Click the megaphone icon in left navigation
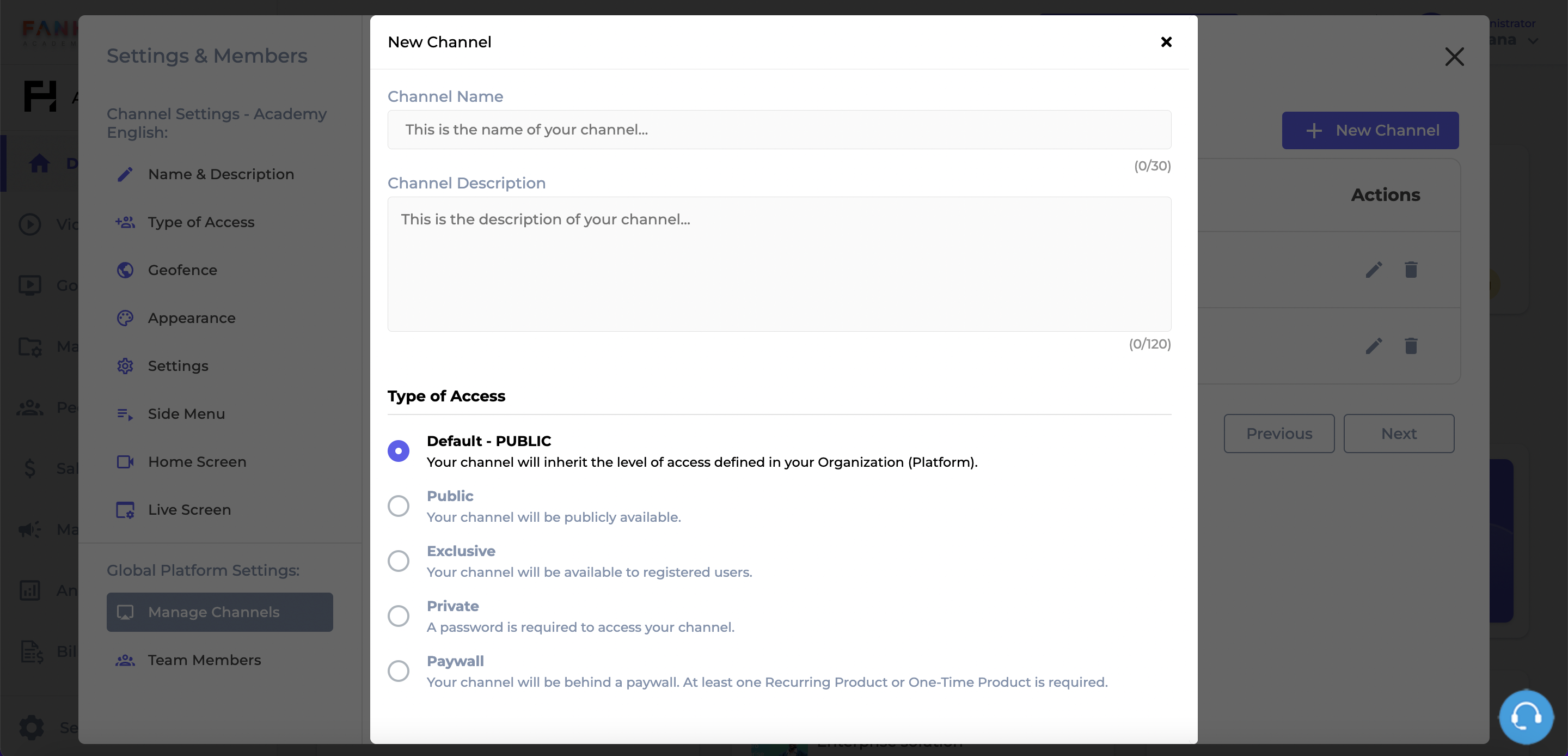 (x=30, y=529)
